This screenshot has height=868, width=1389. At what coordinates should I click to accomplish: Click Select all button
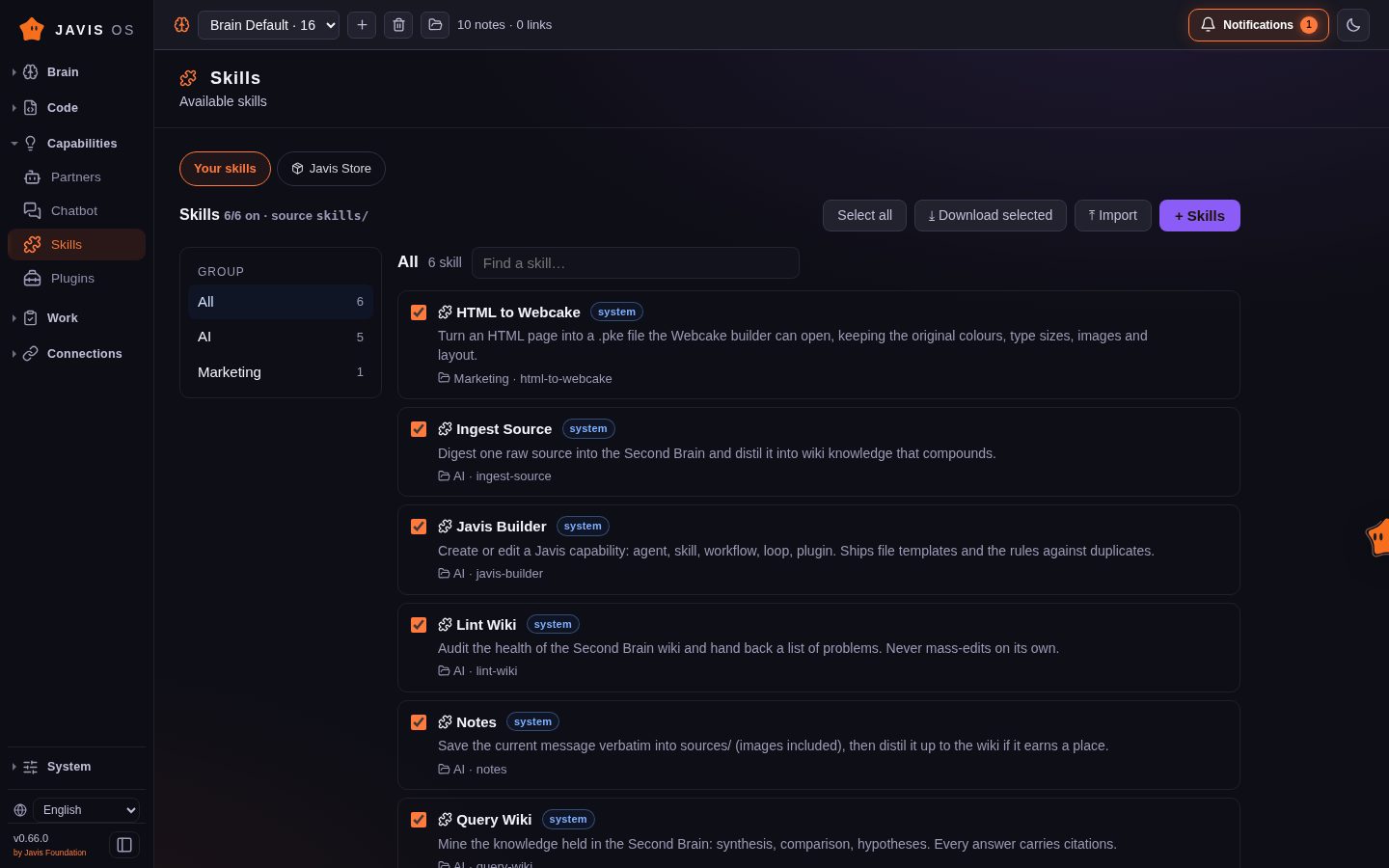tap(864, 216)
